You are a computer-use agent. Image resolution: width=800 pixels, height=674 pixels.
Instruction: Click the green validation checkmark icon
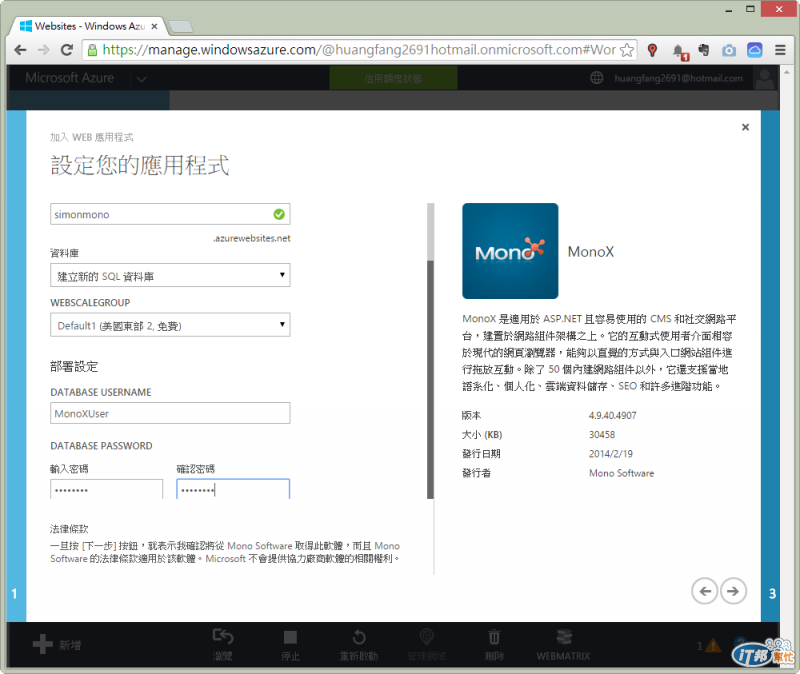(279, 214)
